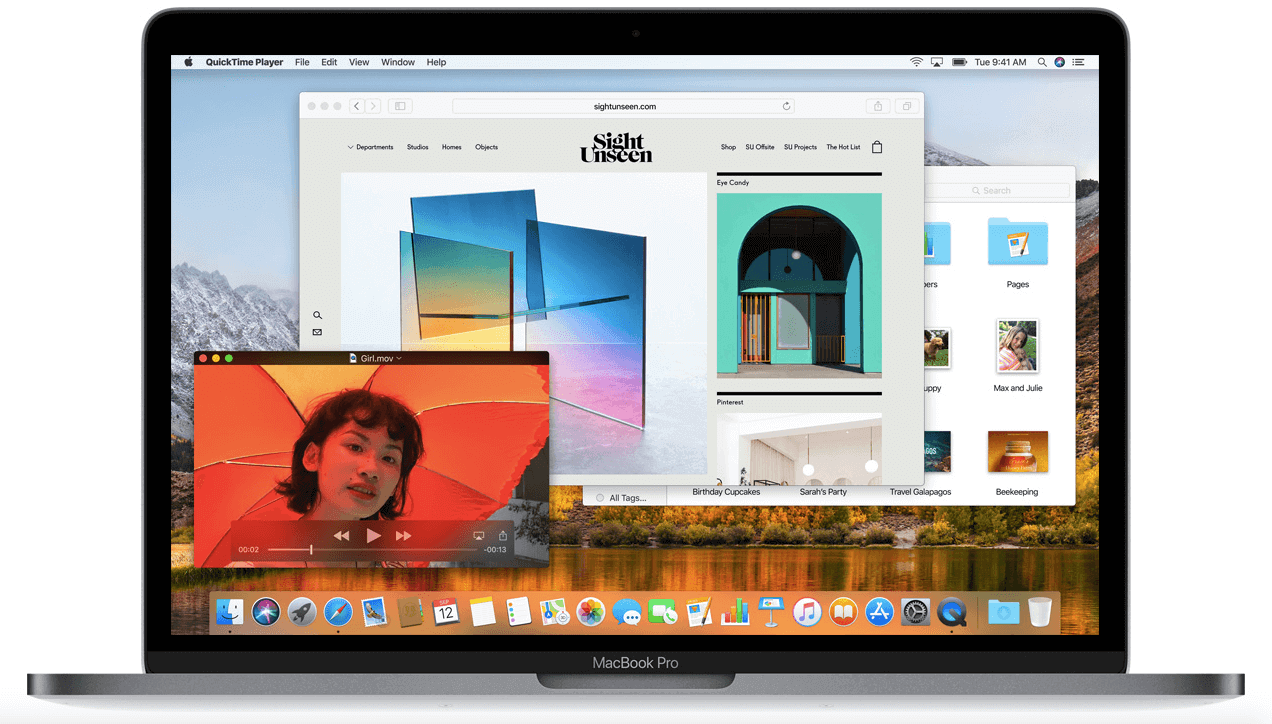
Task: Open the Edit menu in the menu bar
Action: 329,62
